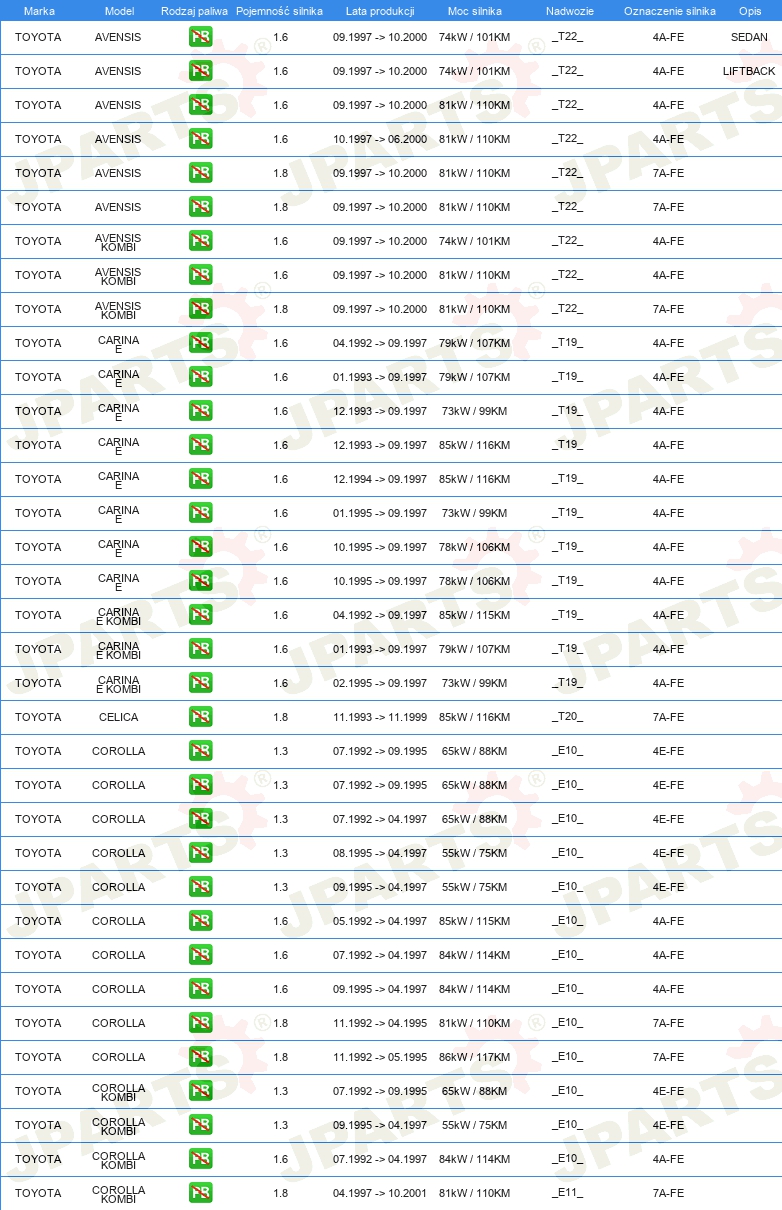Select the '86kW / 117KM' power cell
The image size is (782, 1210).
click(474, 1057)
